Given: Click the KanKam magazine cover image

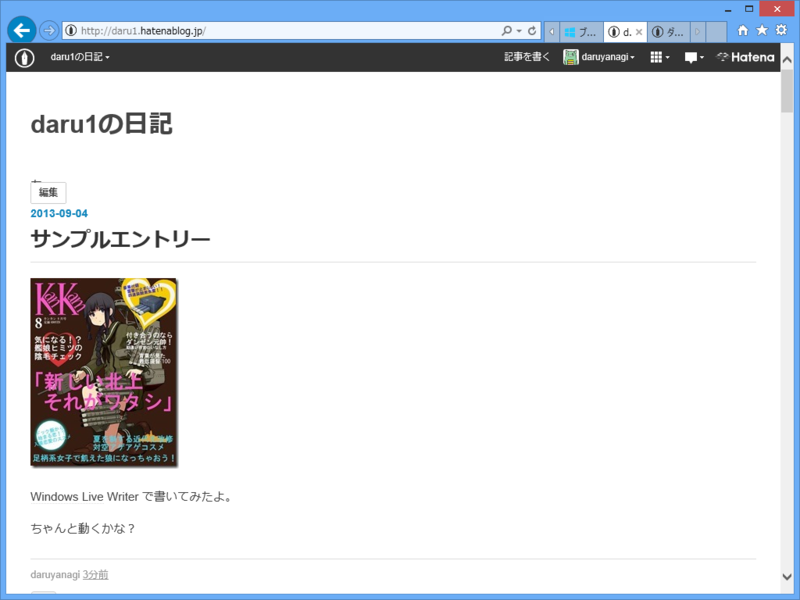Looking at the screenshot, I should (x=104, y=372).
